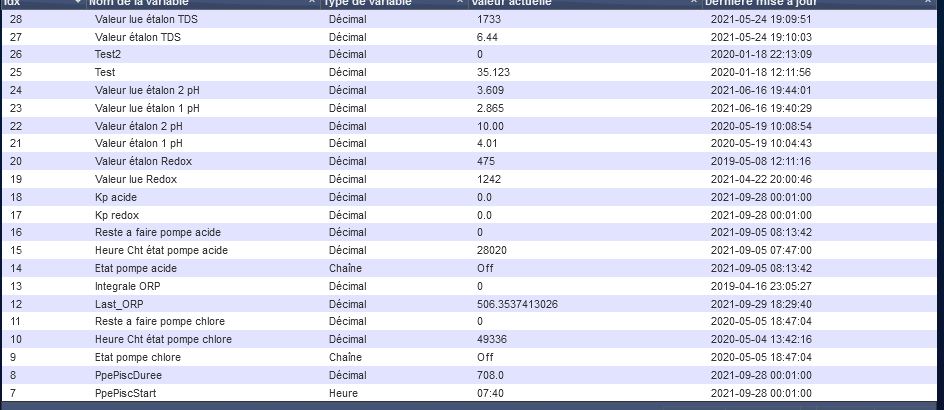The height and width of the screenshot is (410, 944).
Task: Select the Kp acide variable
Action: (470, 197)
